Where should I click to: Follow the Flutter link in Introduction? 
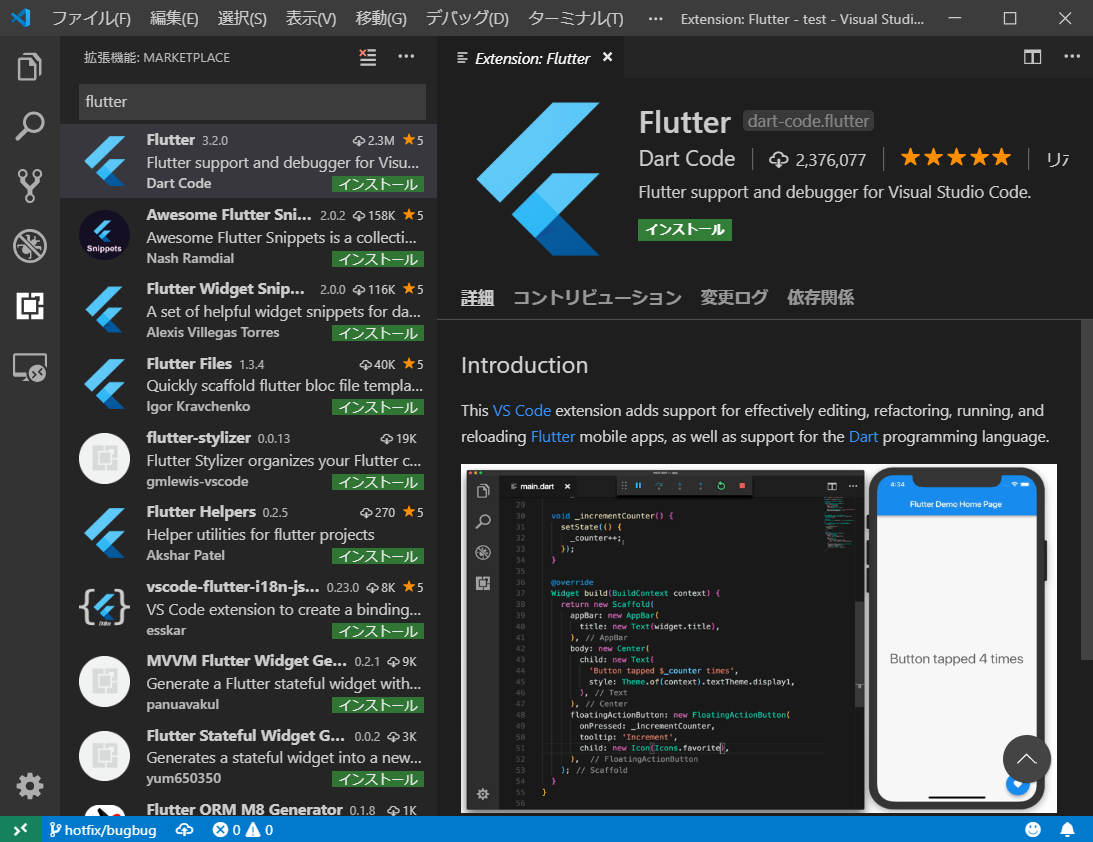[x=553, y=437]
